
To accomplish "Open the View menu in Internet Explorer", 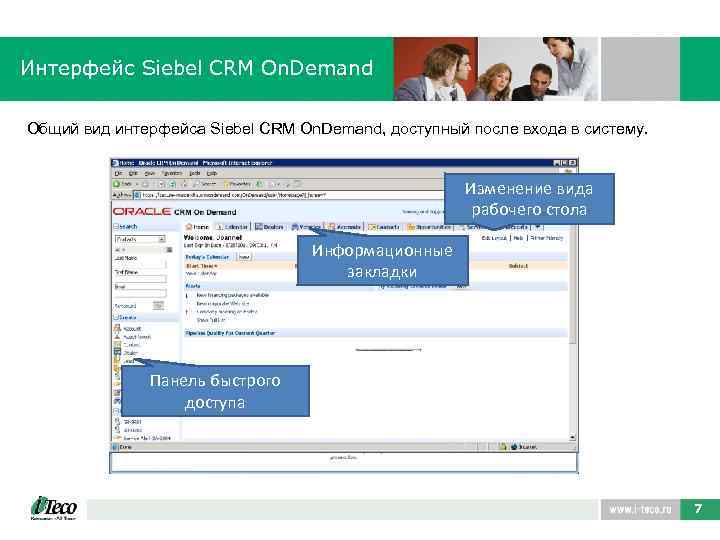I will coord(150,174).
